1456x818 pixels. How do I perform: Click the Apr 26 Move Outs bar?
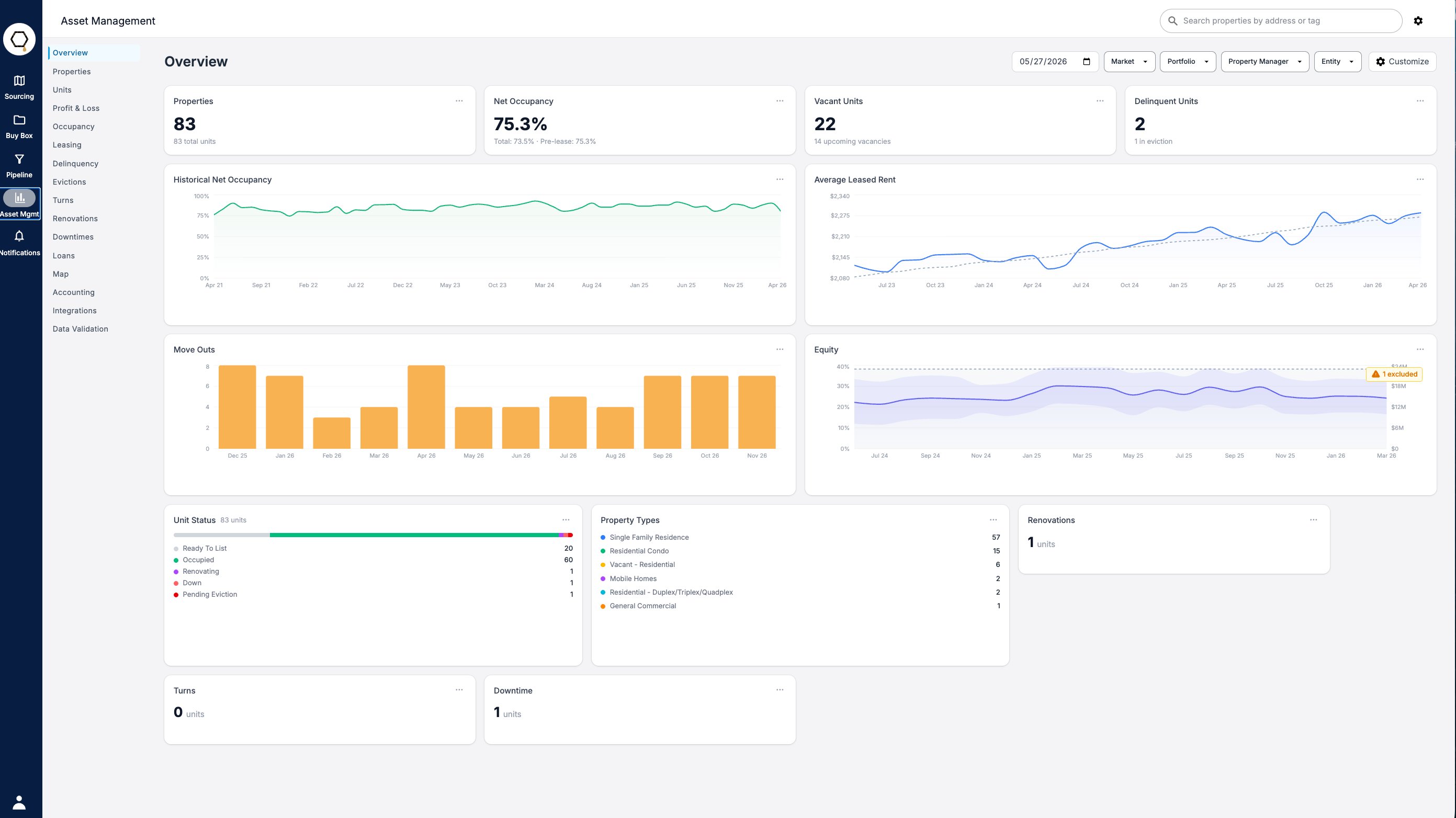tap(426, 407)
